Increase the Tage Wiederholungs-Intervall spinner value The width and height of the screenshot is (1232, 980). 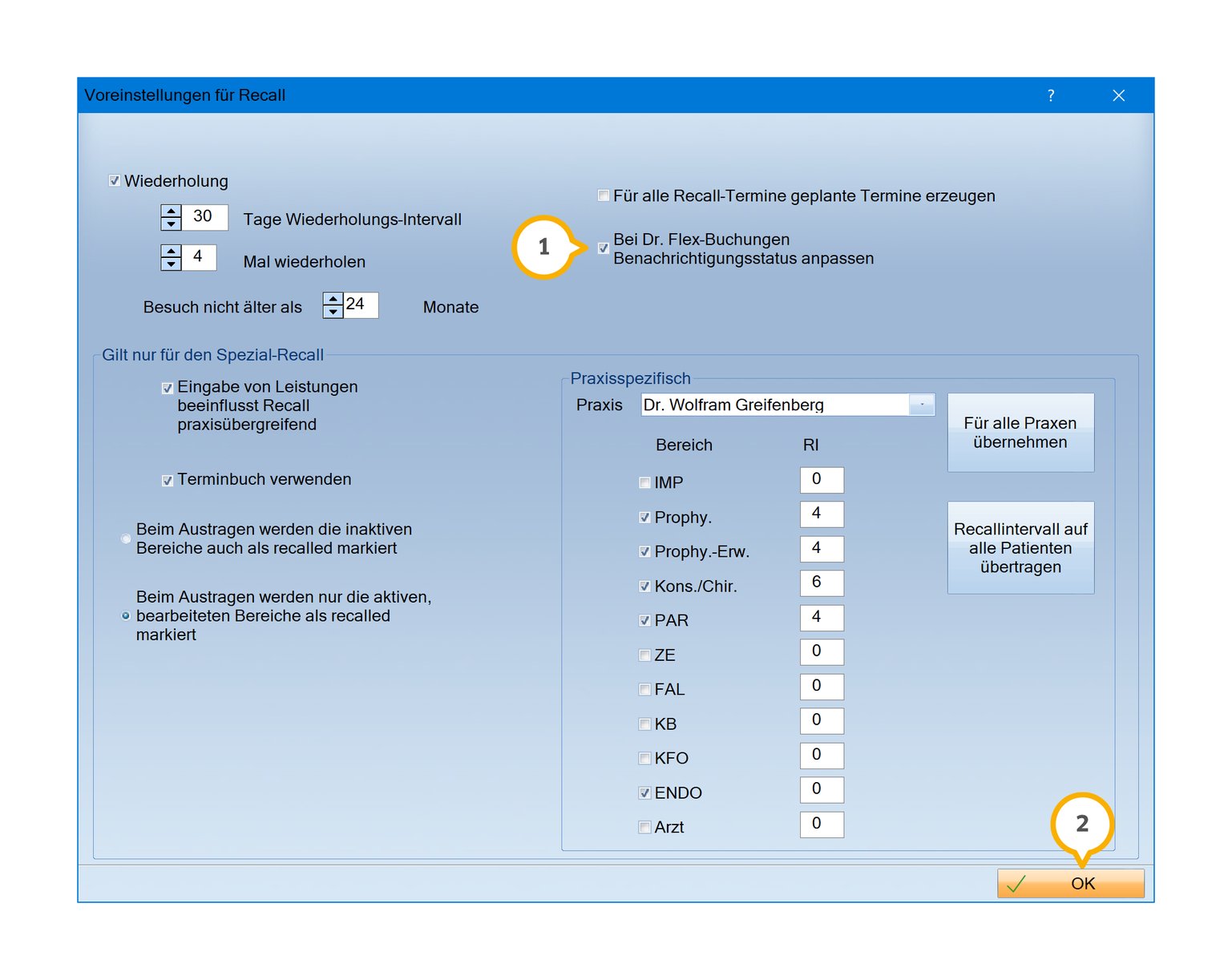(x=171, y=212)
